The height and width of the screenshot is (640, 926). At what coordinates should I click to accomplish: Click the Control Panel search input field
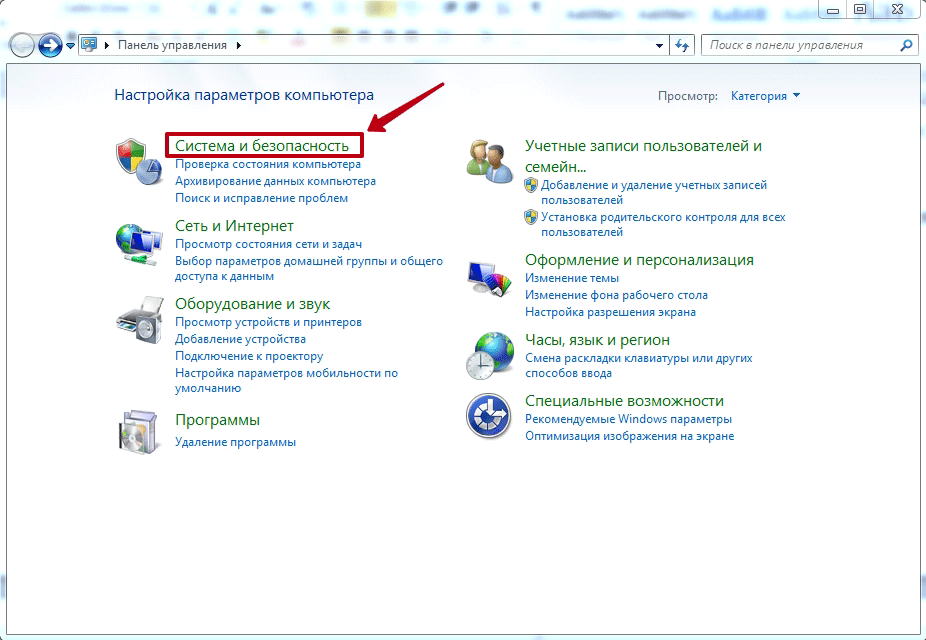click(800, 46)
